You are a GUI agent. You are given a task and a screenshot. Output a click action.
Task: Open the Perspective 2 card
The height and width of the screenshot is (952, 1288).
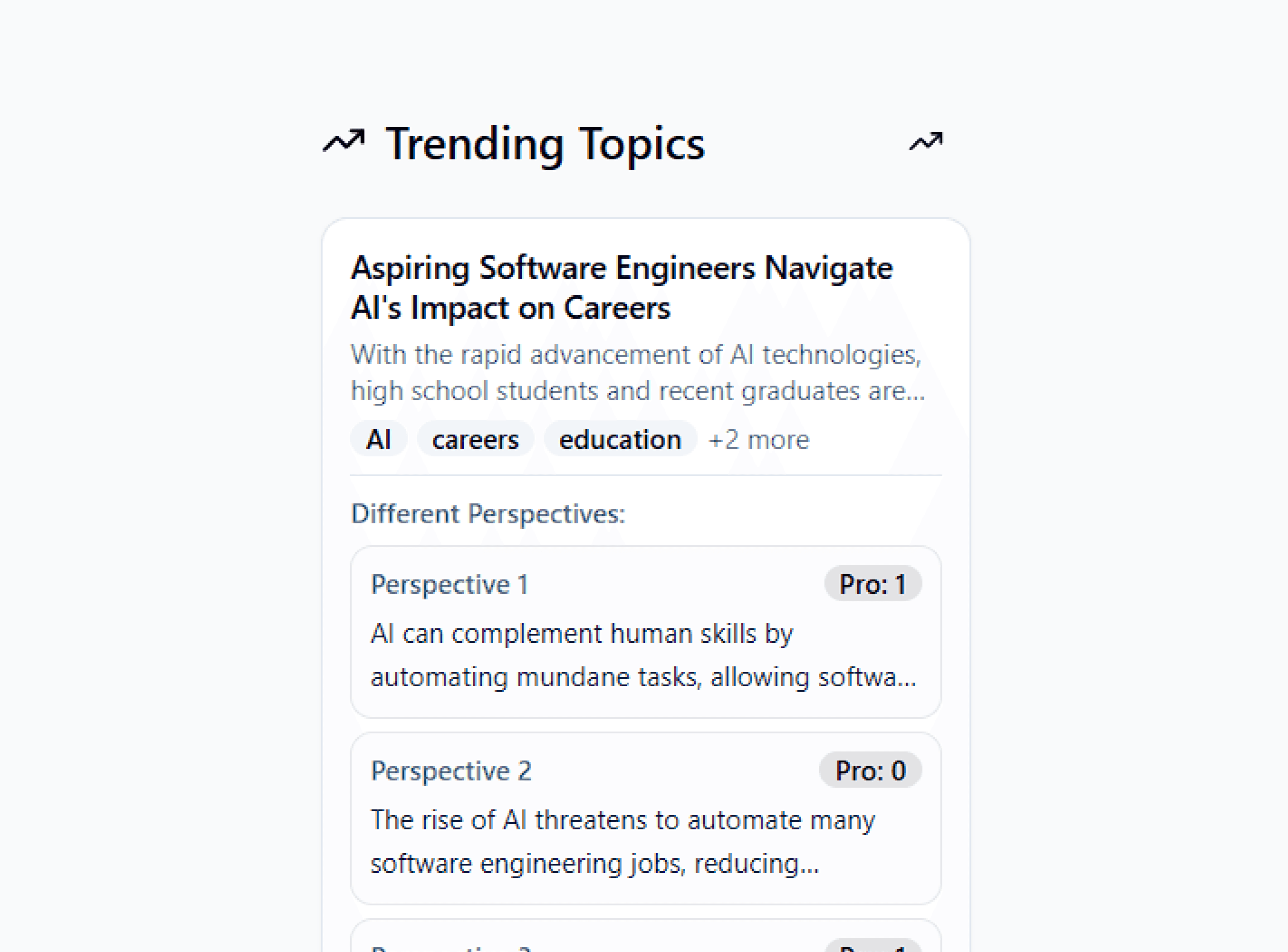coord(646,818)
